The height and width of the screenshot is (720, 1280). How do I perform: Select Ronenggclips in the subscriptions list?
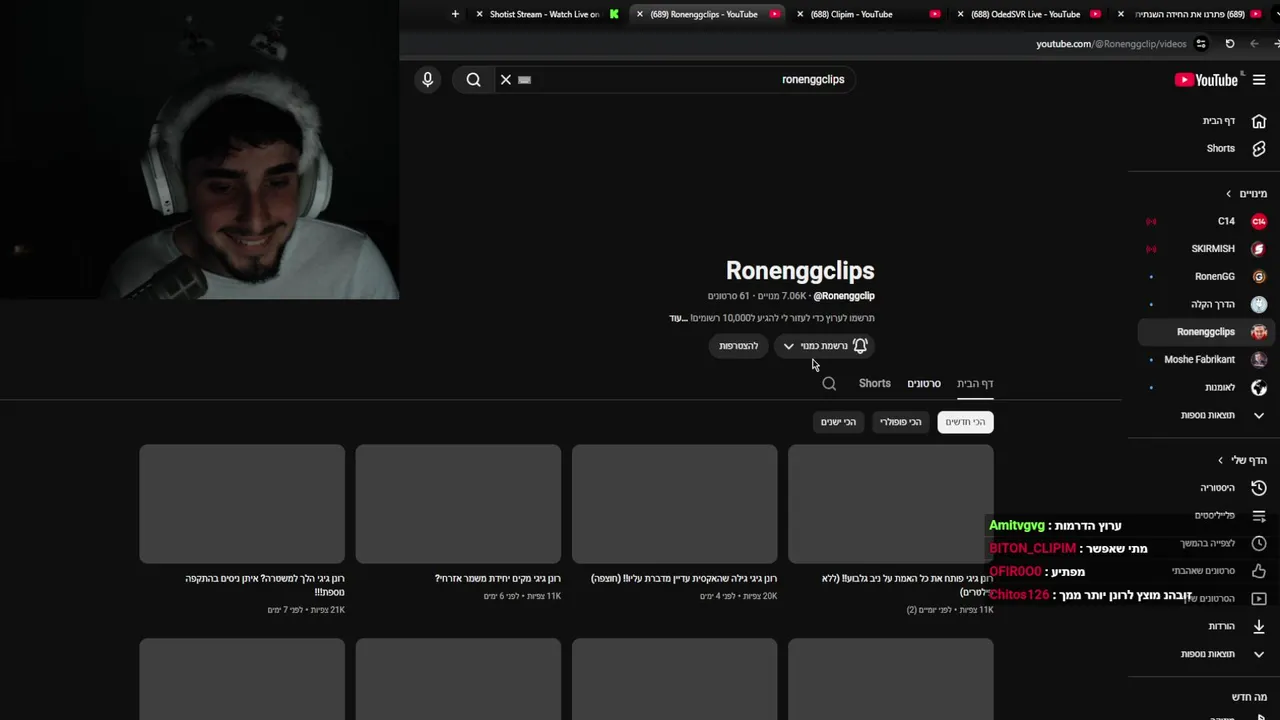[1205, 332]
